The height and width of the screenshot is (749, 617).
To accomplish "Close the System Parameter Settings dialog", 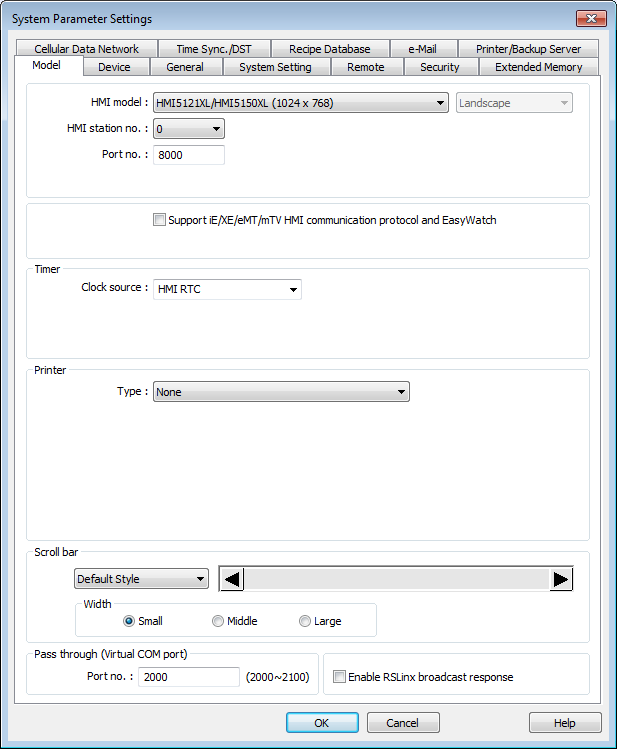I will (591, 19).
